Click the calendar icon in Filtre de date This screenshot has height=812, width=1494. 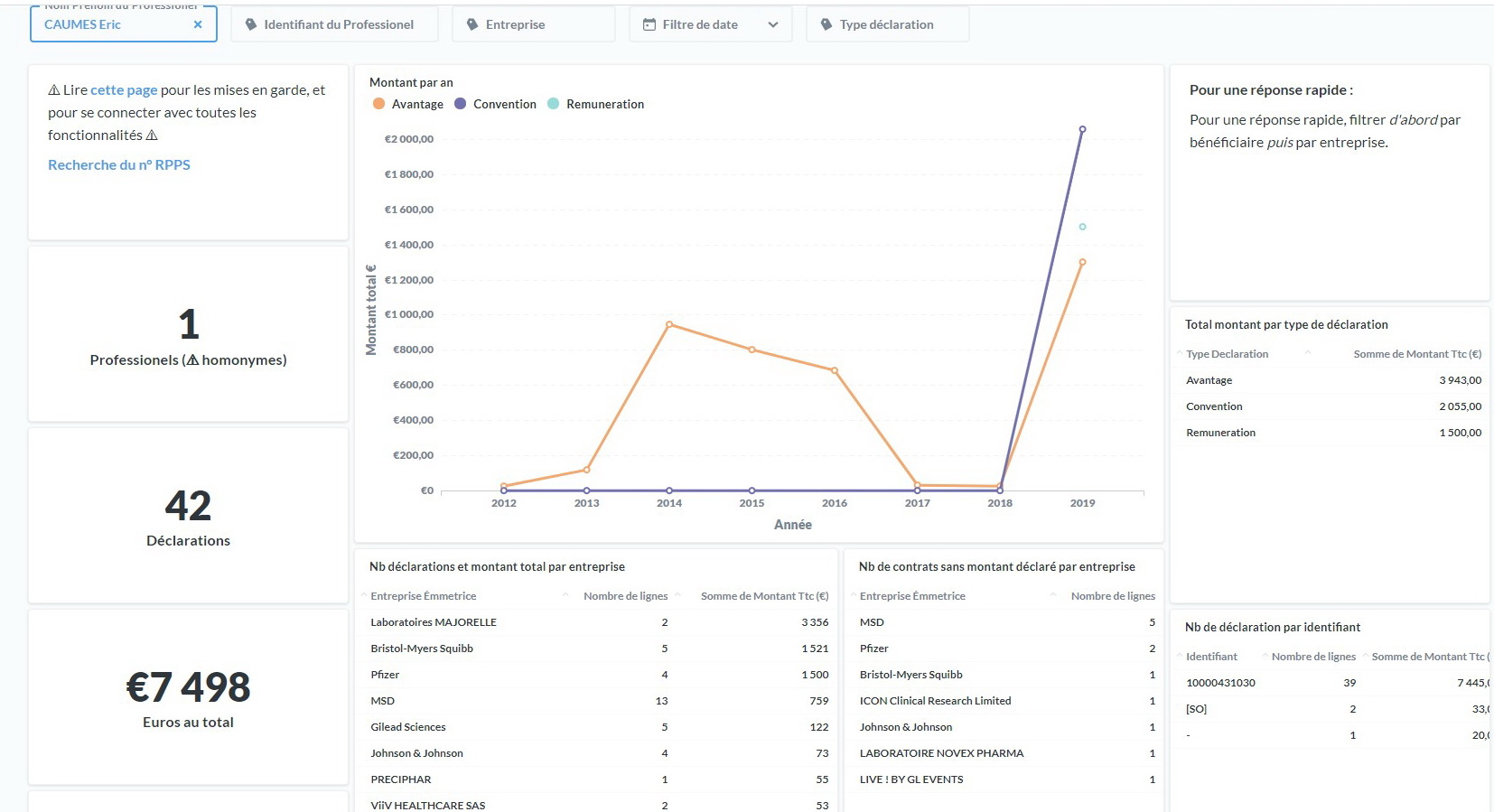click(x=649, y=24)
